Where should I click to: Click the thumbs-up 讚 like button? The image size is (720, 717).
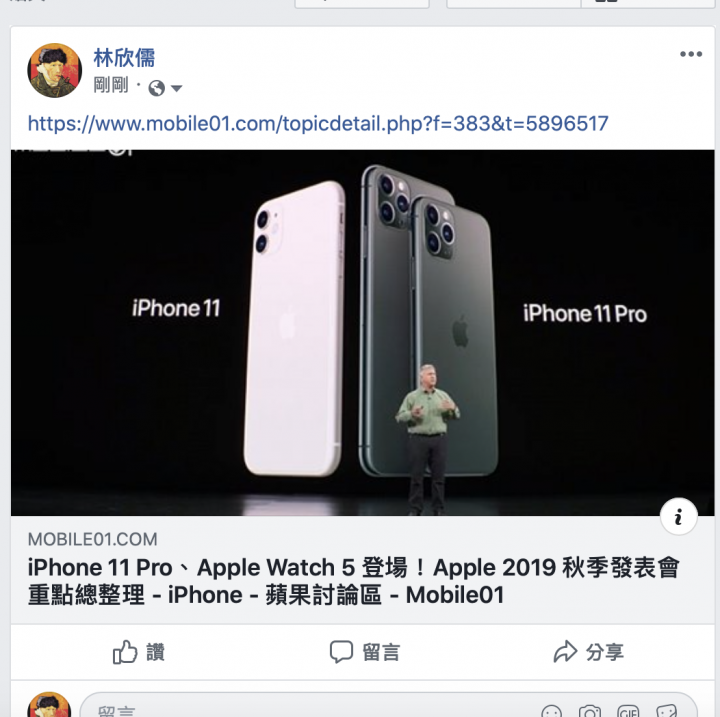pos(138,652)
